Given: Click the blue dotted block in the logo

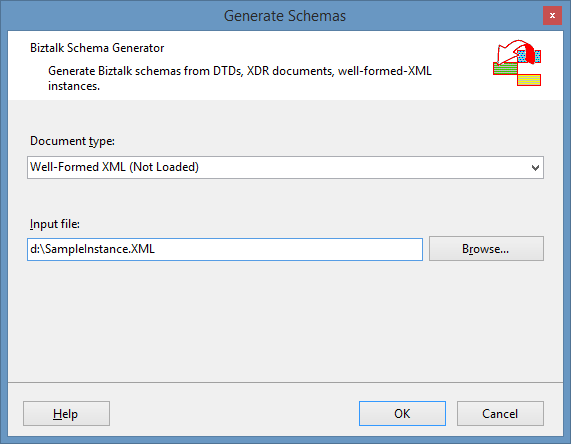Looking at the screenshot, I should 529,56.
